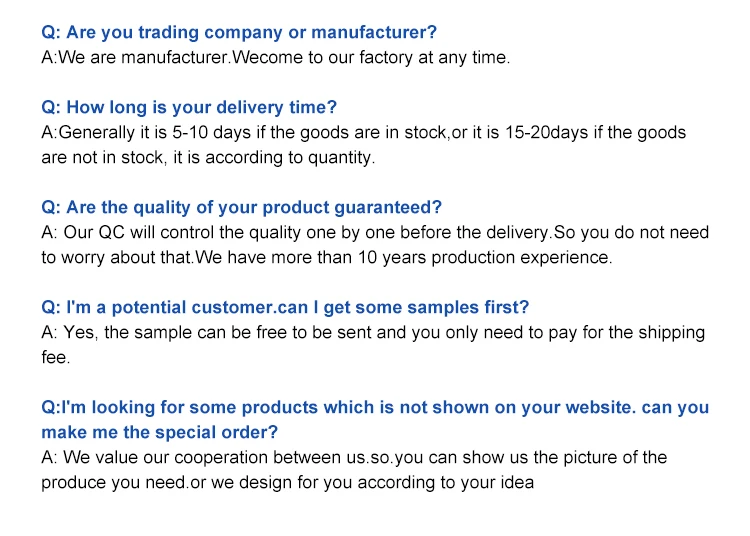Click the potential customer samples question
This screenshot has height=536, width=750.
[x=285, y=307]
